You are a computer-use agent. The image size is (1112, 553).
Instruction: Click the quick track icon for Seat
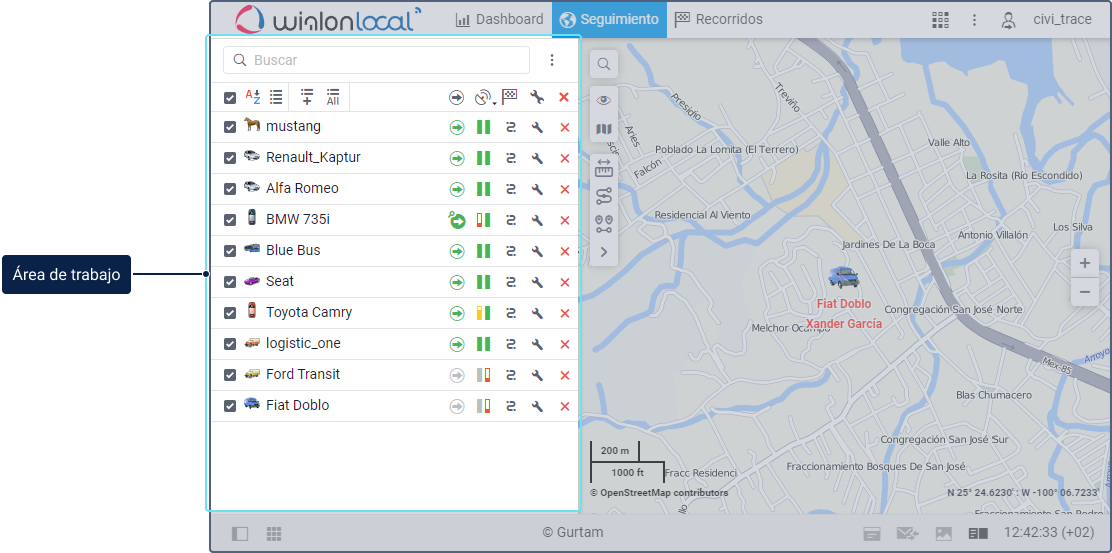click(x=511, y=282)
